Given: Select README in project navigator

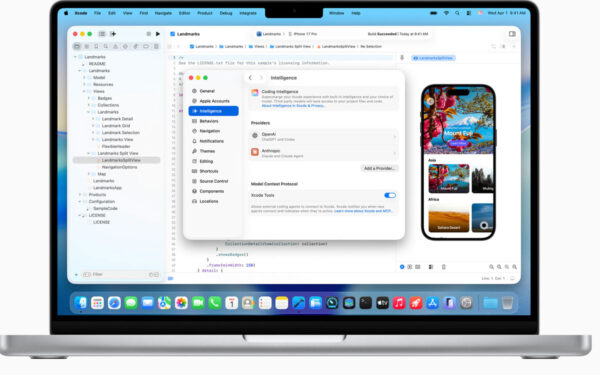Looking at the screenshot, I should [97, 64].
